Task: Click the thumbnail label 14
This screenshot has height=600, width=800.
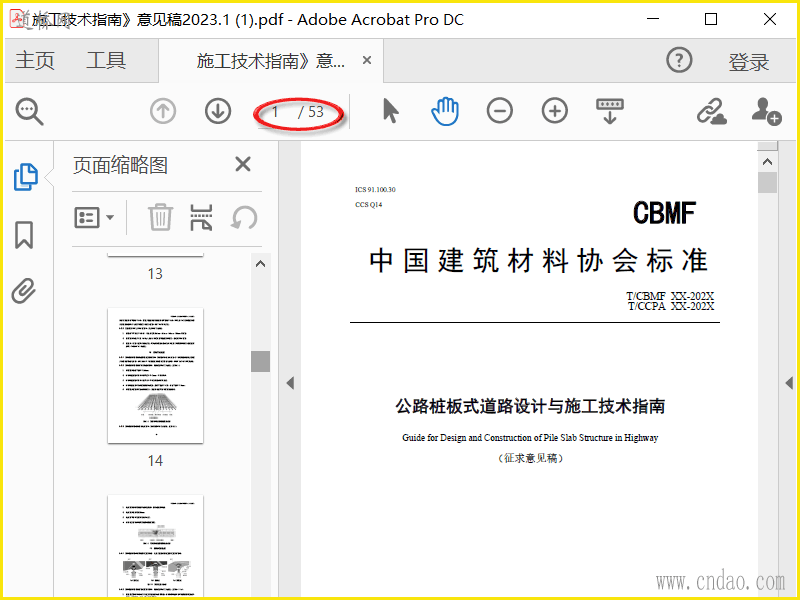Action: tap(155, 461)
